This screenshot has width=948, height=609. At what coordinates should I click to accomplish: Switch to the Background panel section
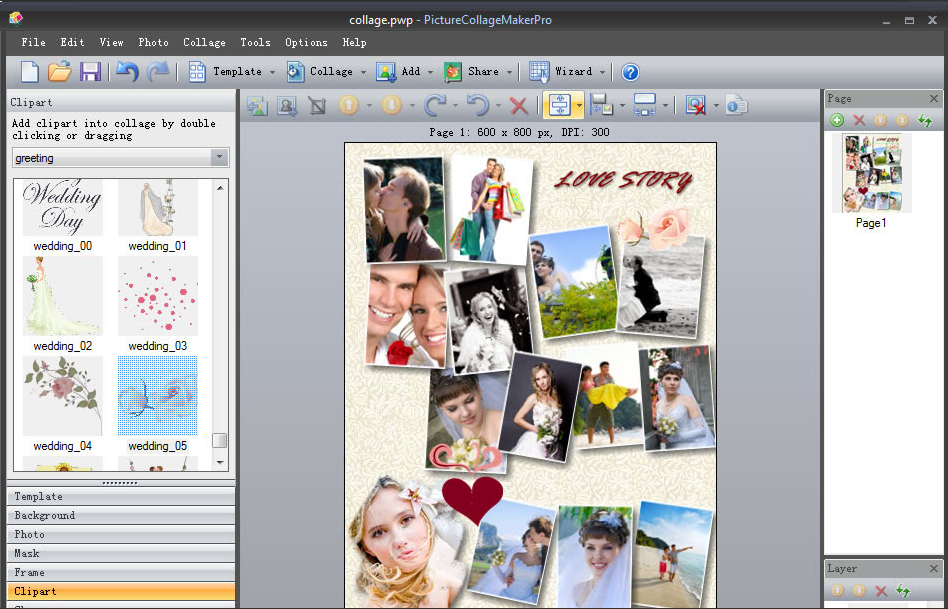[120, 515]
